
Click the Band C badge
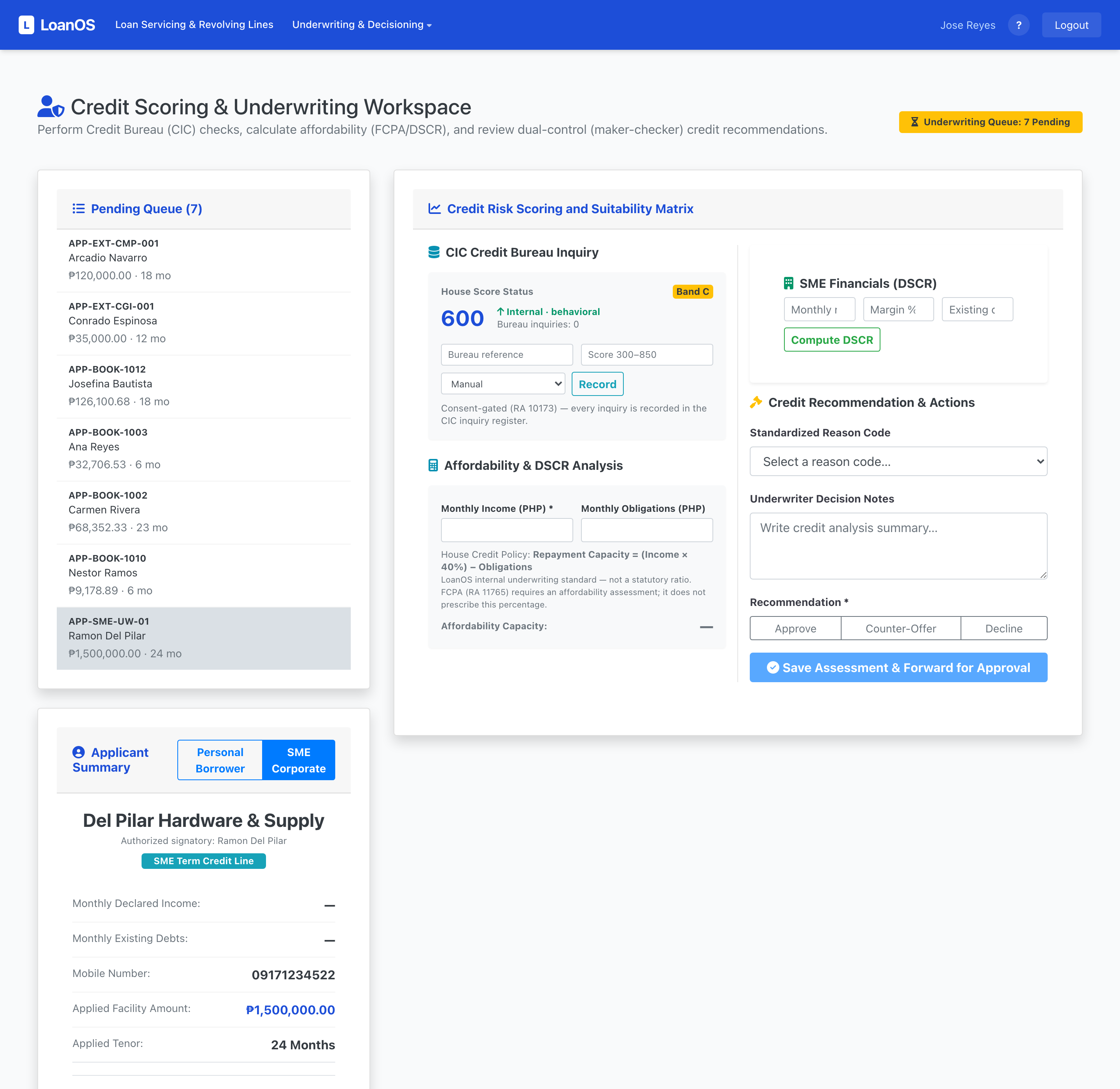[692, 292]
